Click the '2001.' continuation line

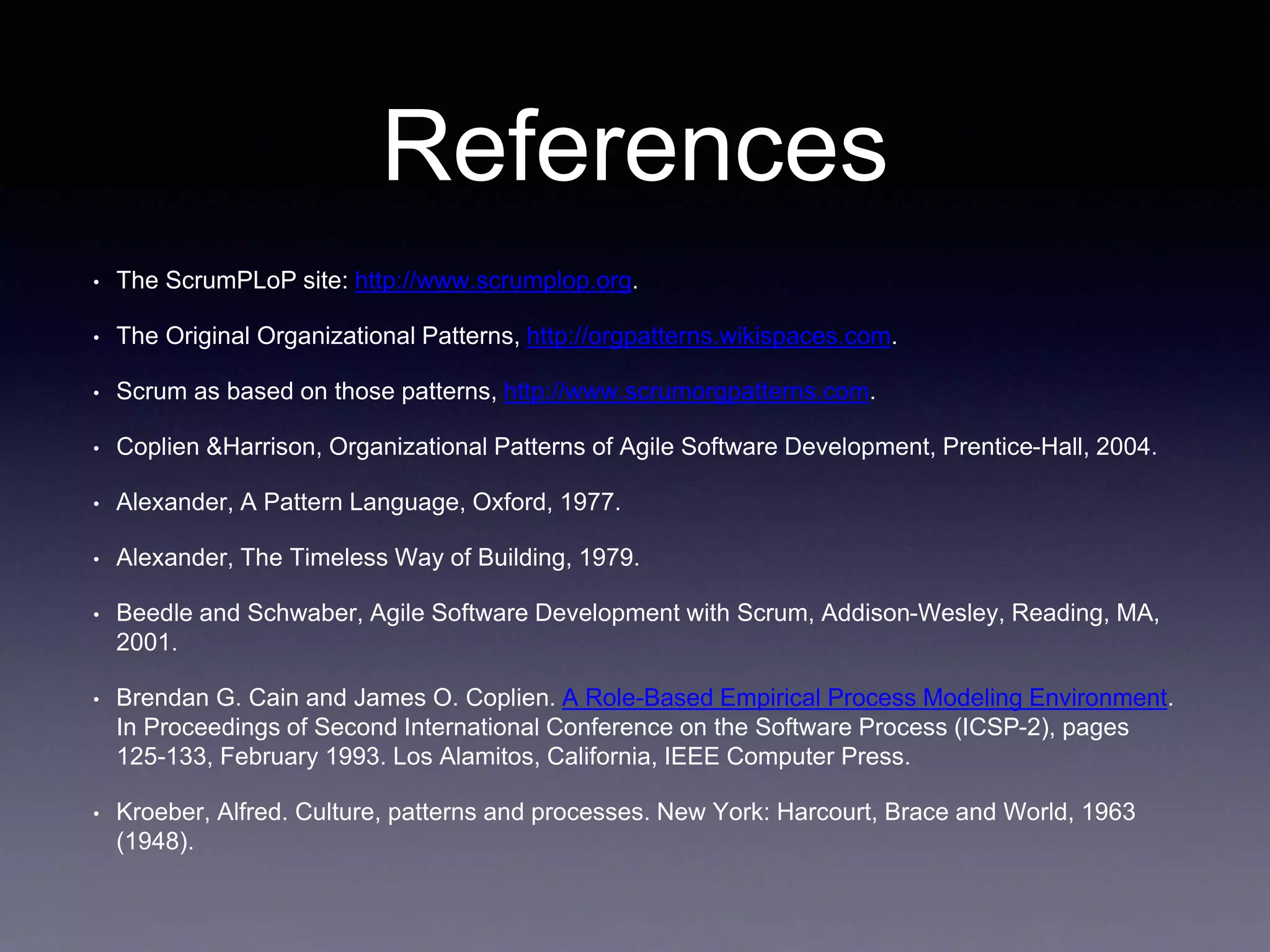pyautogui.click(x=147, y=643)
